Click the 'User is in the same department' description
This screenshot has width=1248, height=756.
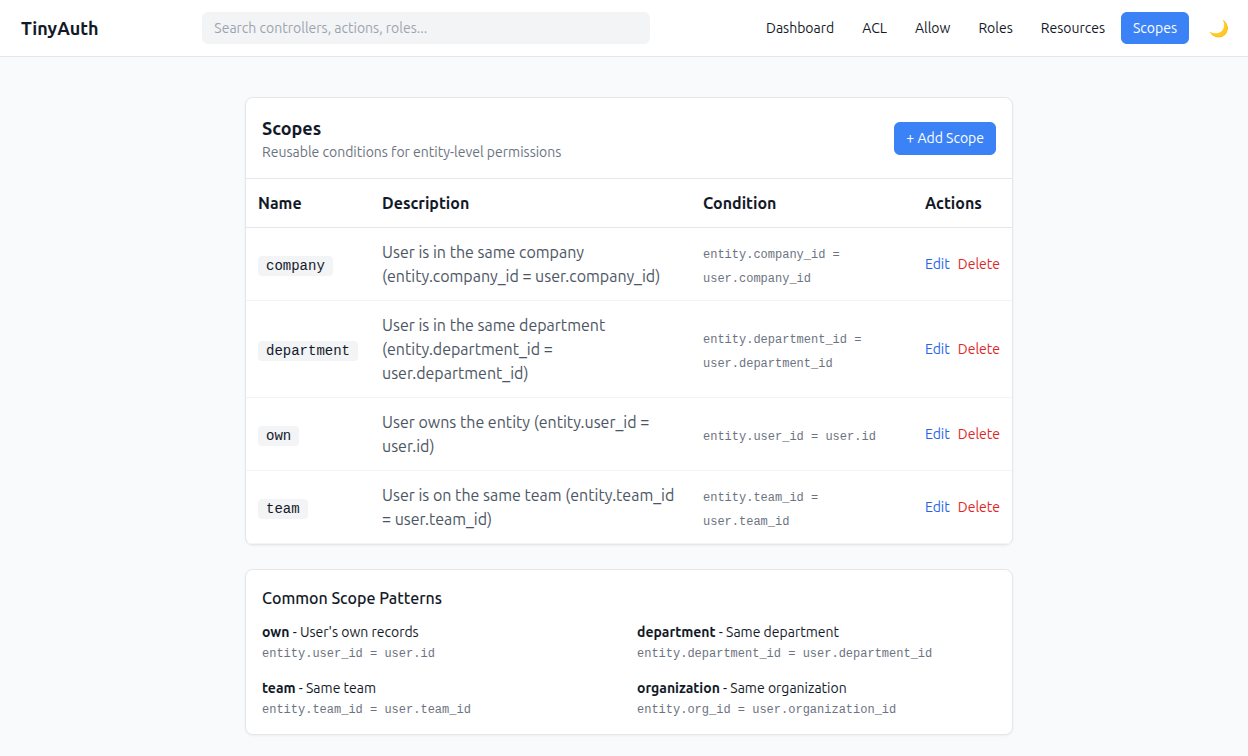point(494,349)
